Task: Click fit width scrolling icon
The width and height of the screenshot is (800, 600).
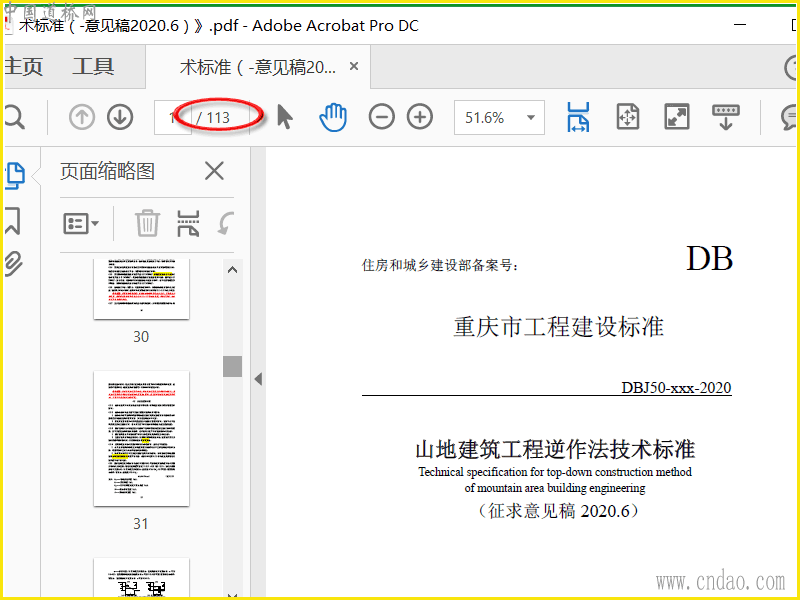Action: click(x=578, y=117)
